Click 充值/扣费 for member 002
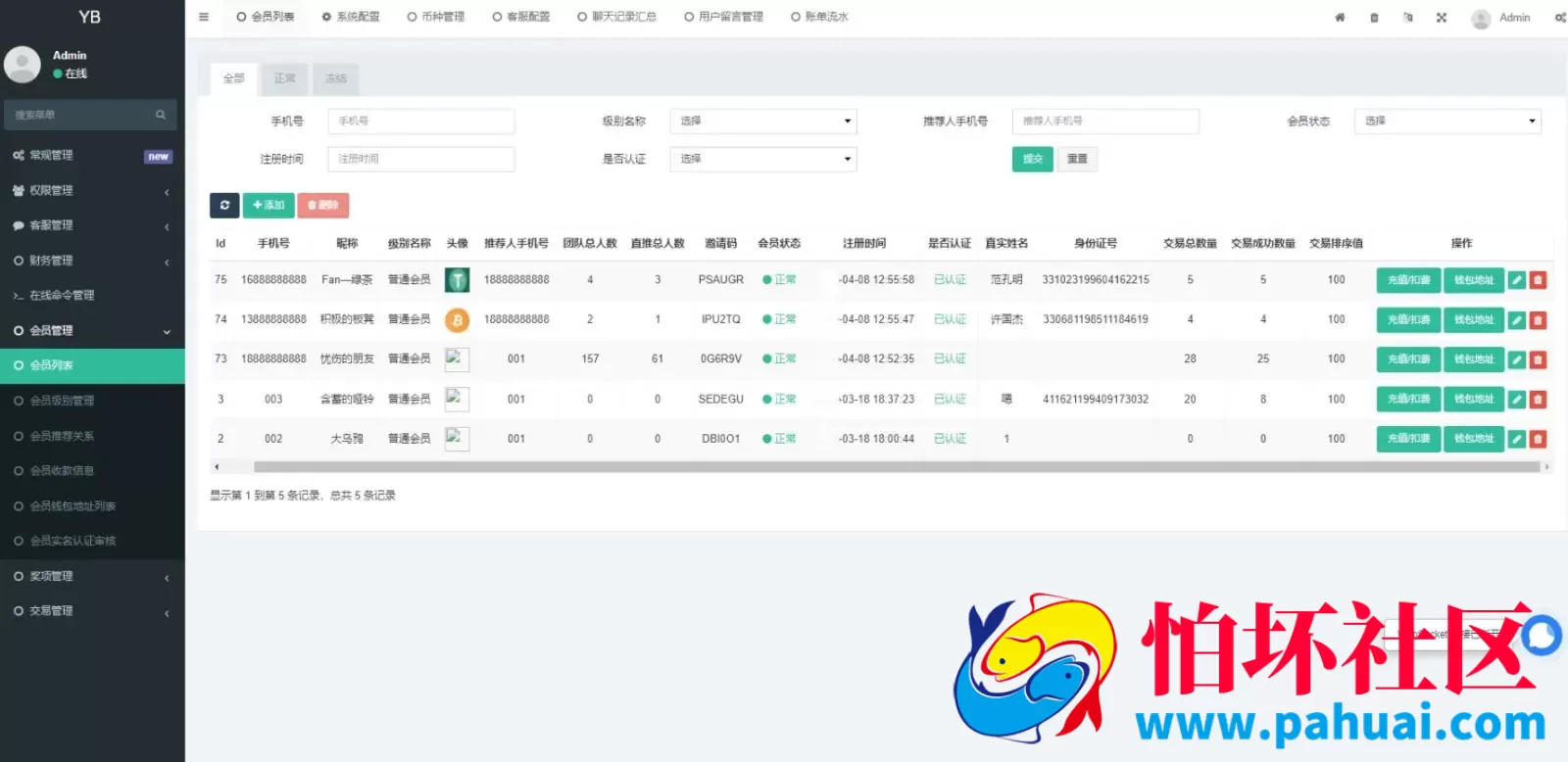1568x762 pixels. pyautogui.click(x=1409, y=439)
